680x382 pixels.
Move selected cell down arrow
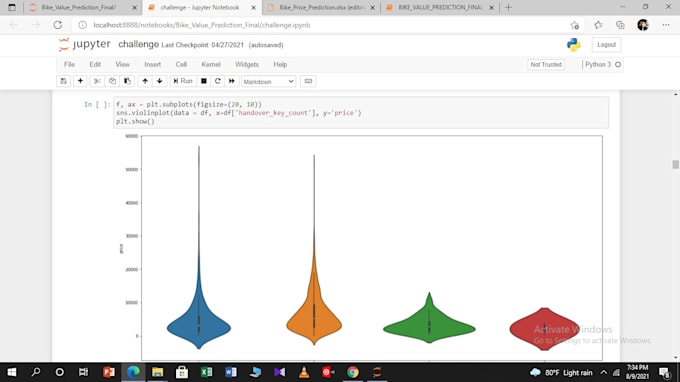(x=160, y=81)
